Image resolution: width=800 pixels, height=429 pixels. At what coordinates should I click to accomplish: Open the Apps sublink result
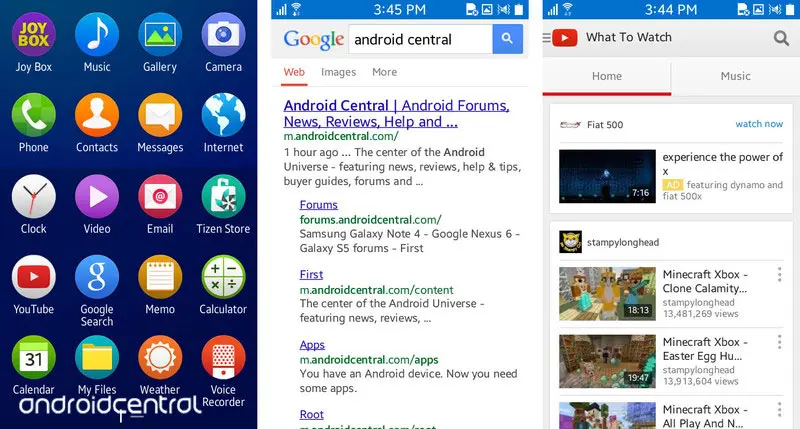point(312,345)
